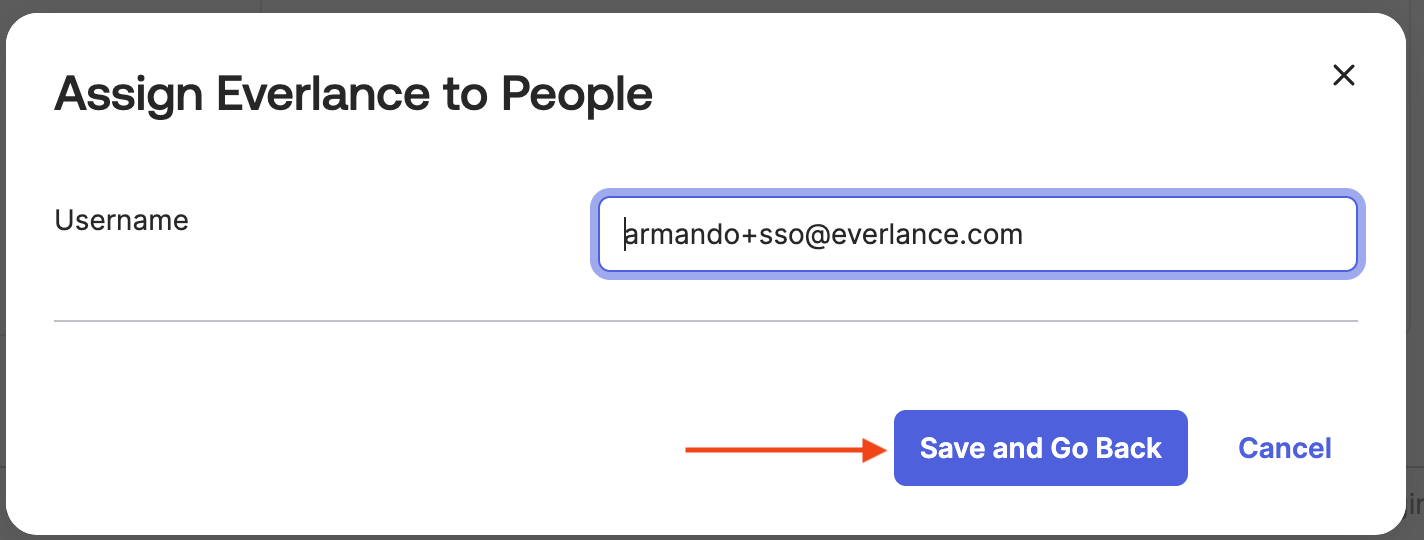Click the word "People" in the title
The height and width of the screenshot is (540, 1424).
pos(577,94)
